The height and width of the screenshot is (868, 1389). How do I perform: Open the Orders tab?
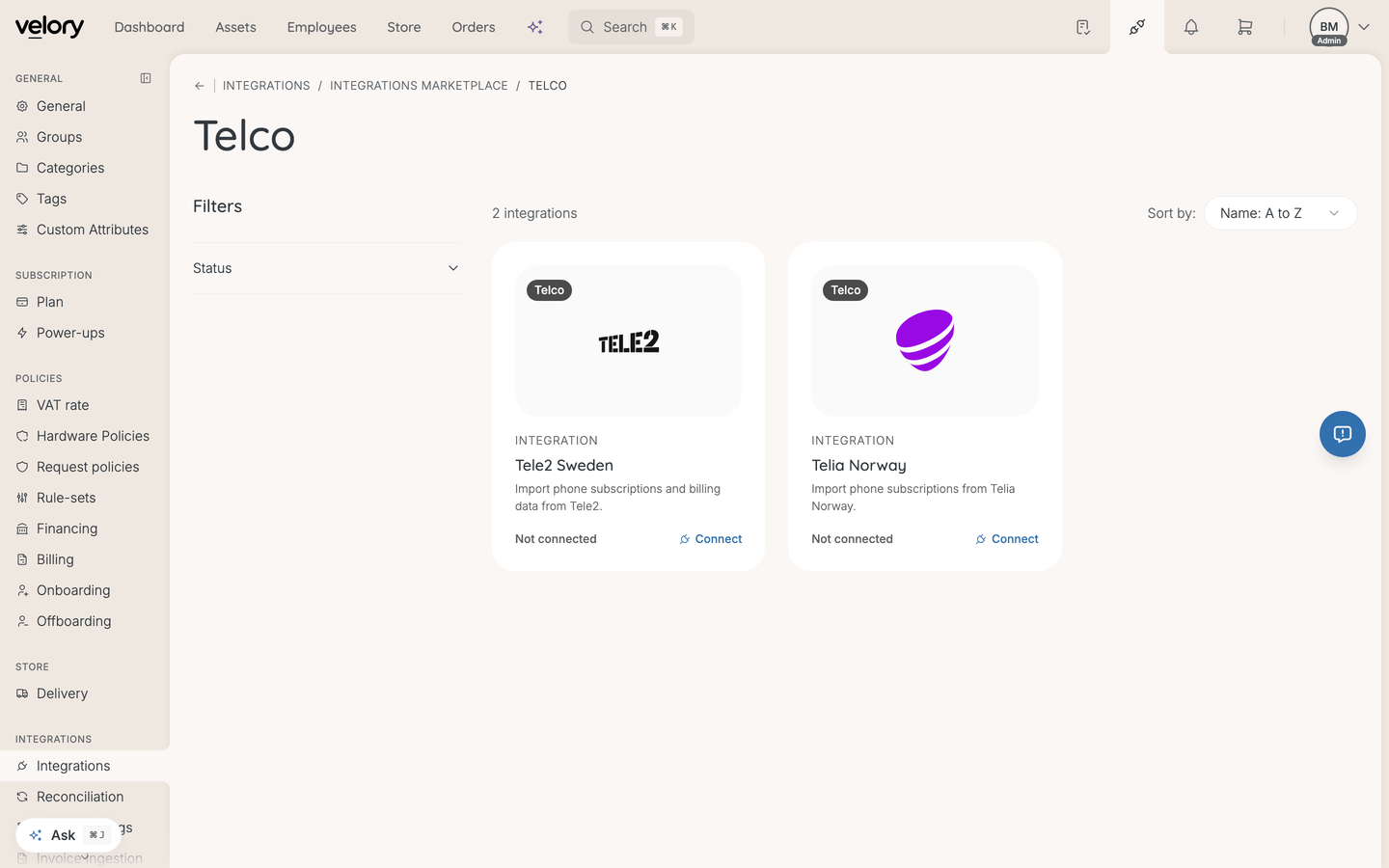474,27
